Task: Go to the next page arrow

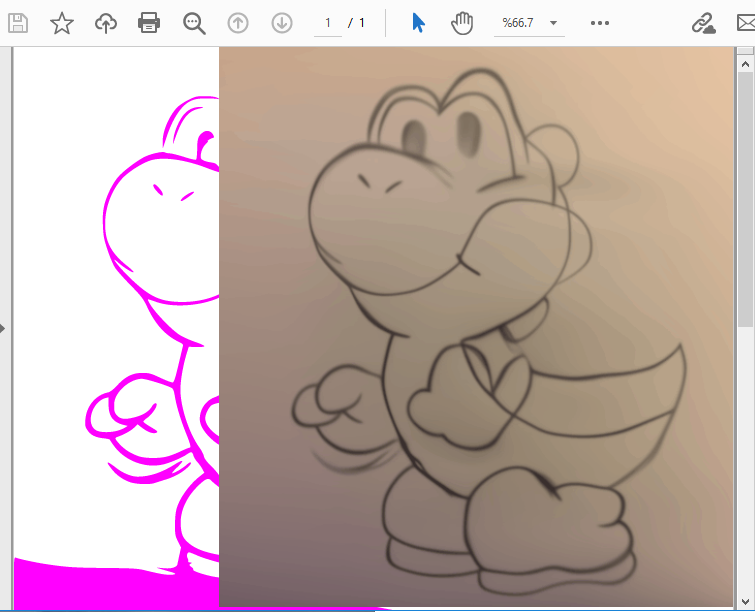Action: pyautogui.click(x=282, y=23)
